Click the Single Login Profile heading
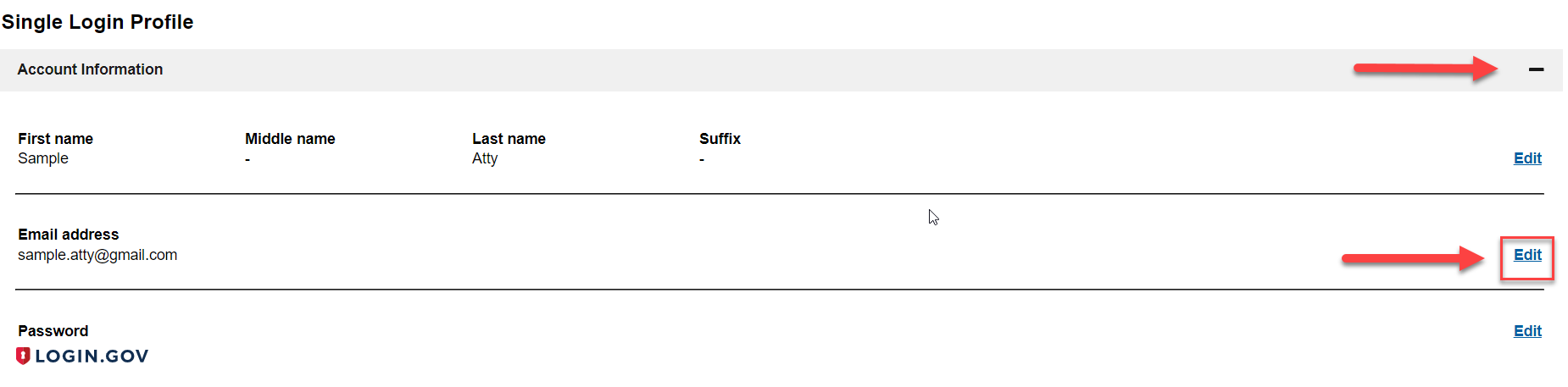 (x=97, y=22)
